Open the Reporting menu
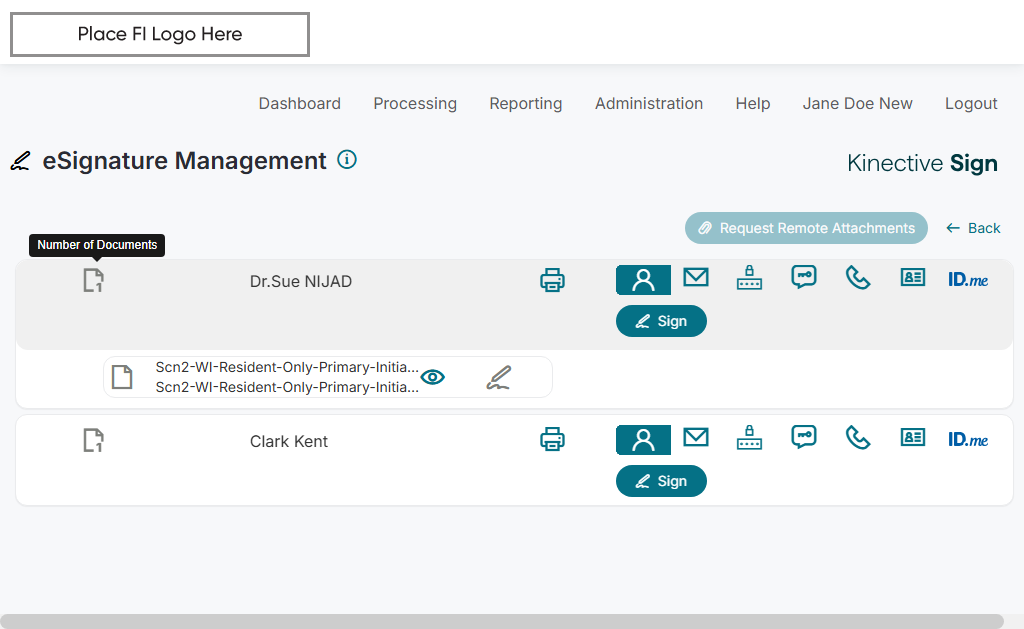This screenshot has width=1024, height=629. pyautogui.click(x=525, y=103)
